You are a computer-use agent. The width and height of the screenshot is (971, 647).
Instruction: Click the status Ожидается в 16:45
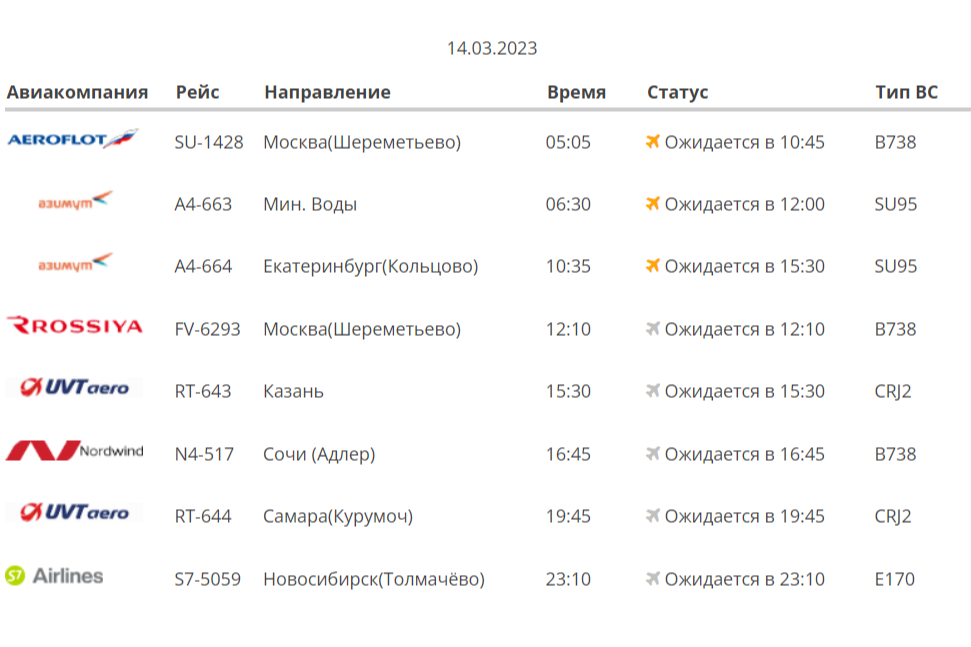coord(745,454)
